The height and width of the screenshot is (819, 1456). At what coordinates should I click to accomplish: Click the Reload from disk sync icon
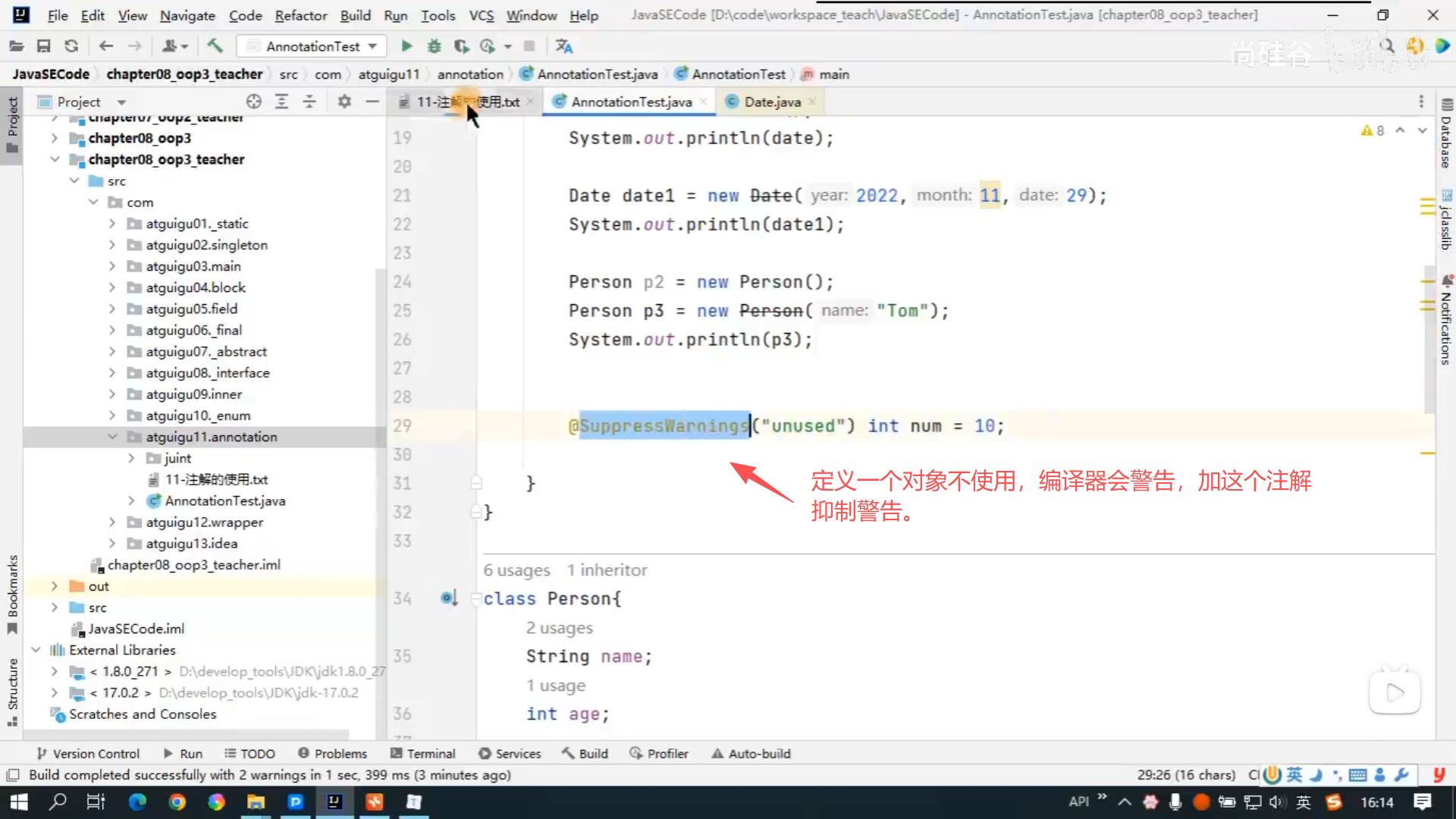[71, 46]
